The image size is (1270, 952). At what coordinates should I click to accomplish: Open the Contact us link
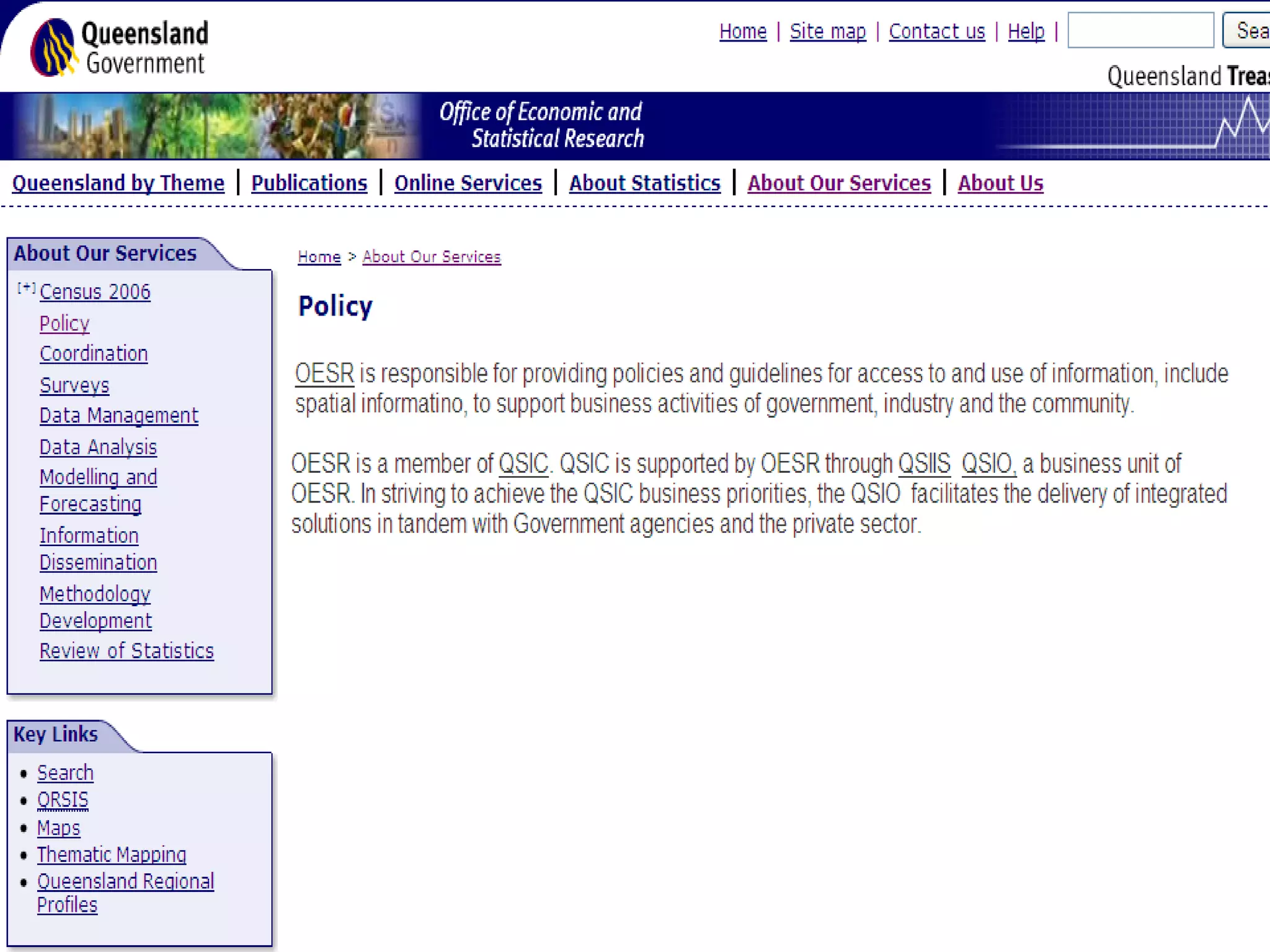tap(936, 31)
